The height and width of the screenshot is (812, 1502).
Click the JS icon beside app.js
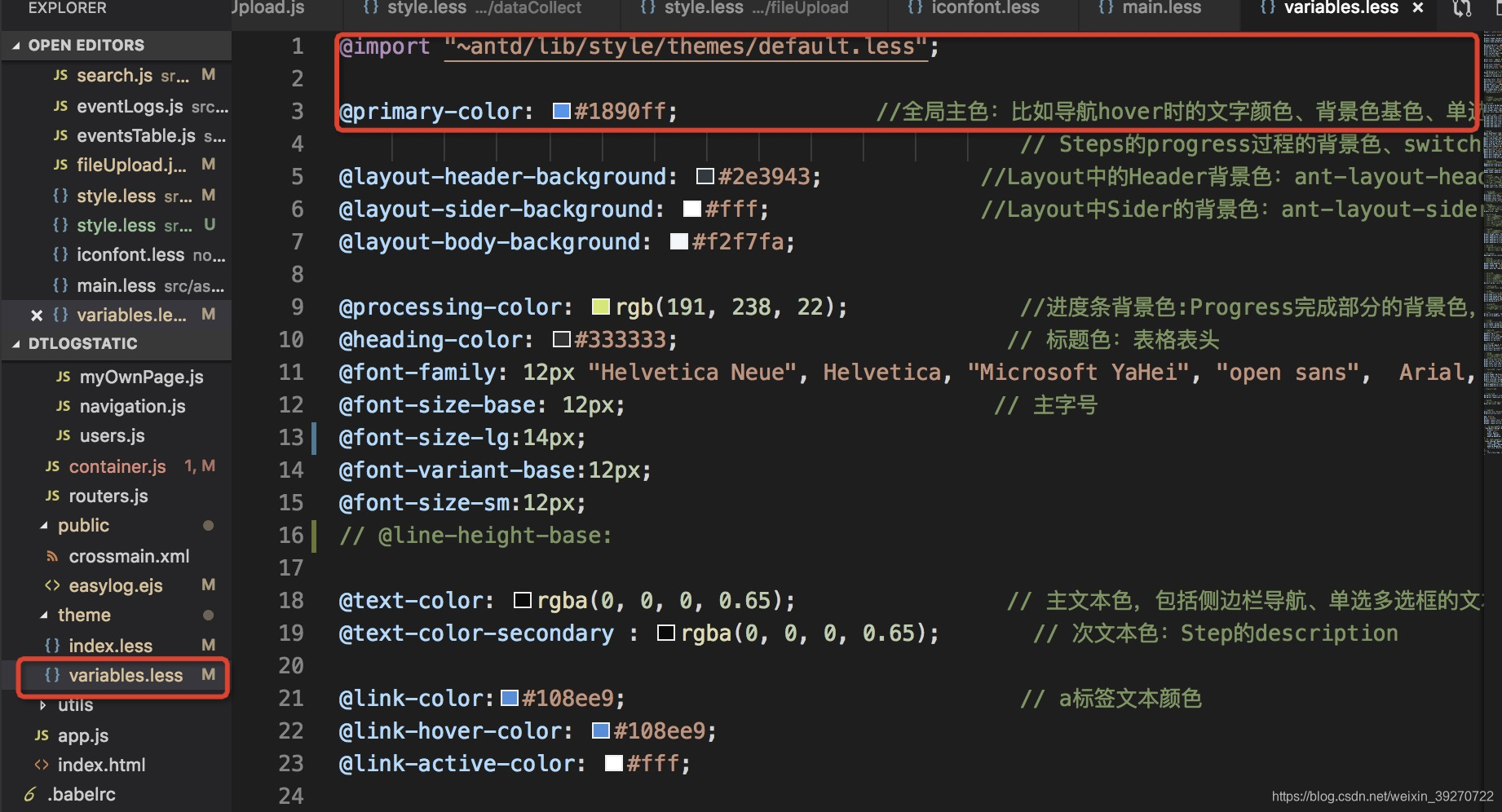tap(42, 736)
